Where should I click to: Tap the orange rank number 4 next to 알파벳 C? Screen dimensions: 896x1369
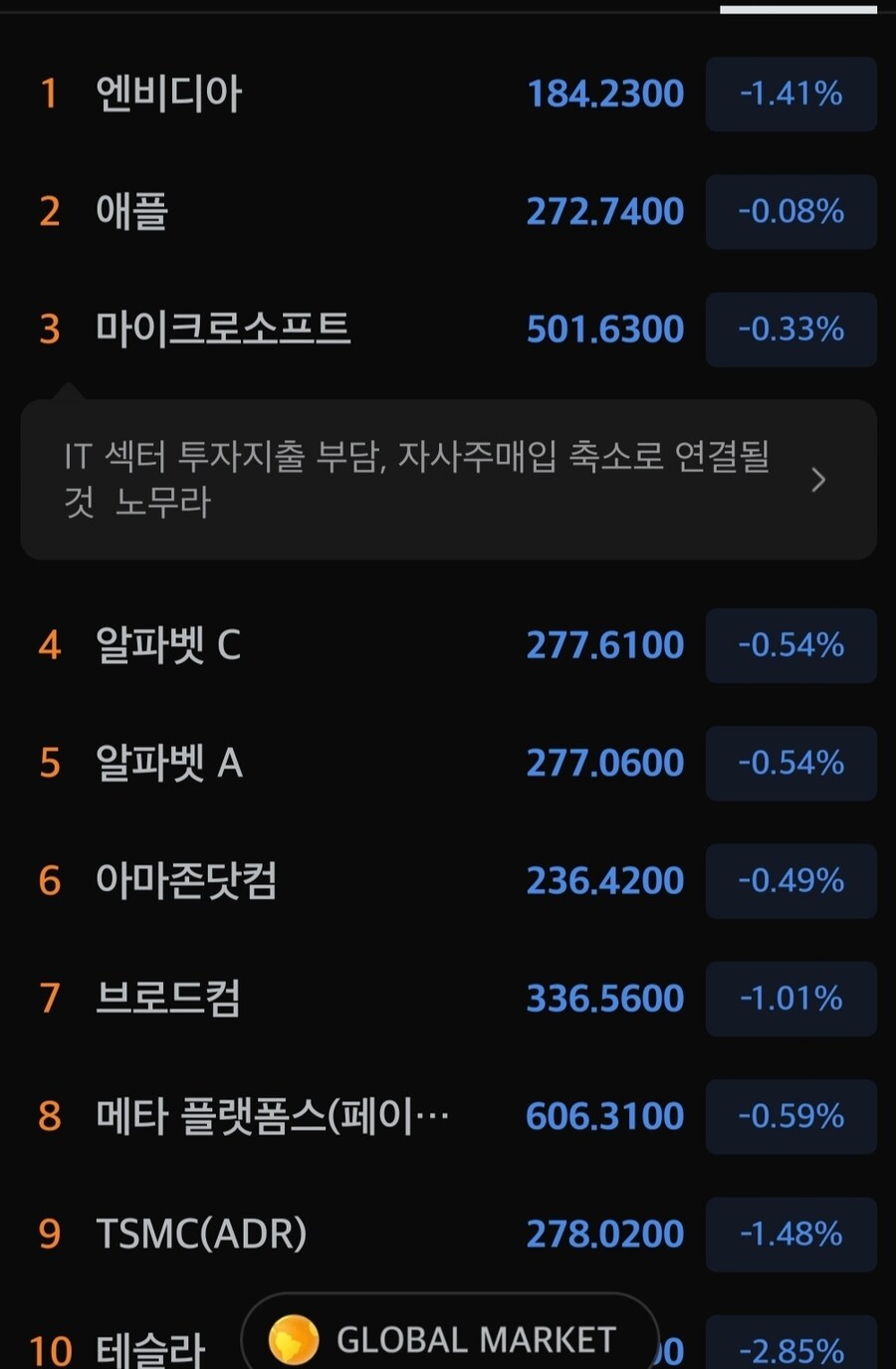[x=50, y=645]
